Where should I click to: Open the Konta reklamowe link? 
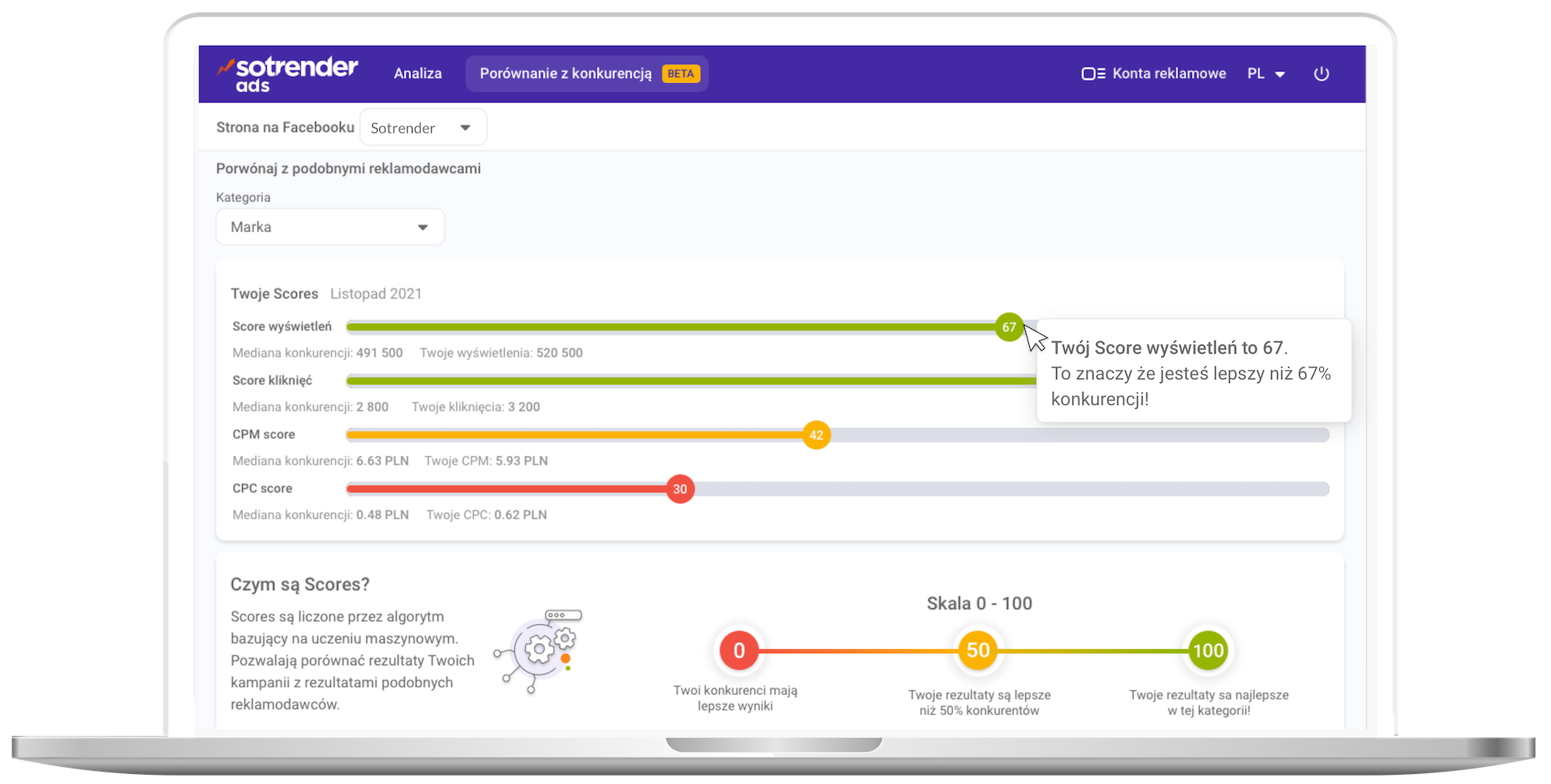coord(1169,74)
